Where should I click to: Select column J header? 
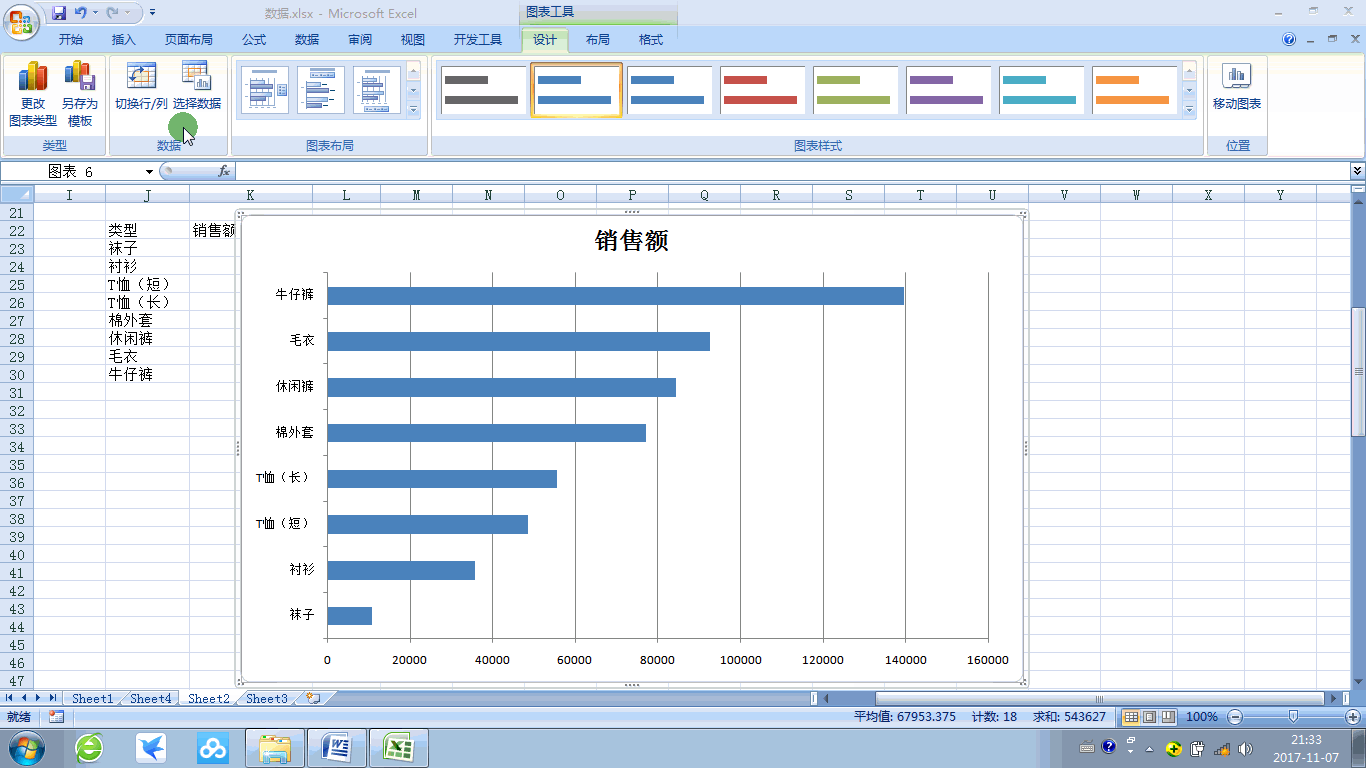(x=147, y=195)
